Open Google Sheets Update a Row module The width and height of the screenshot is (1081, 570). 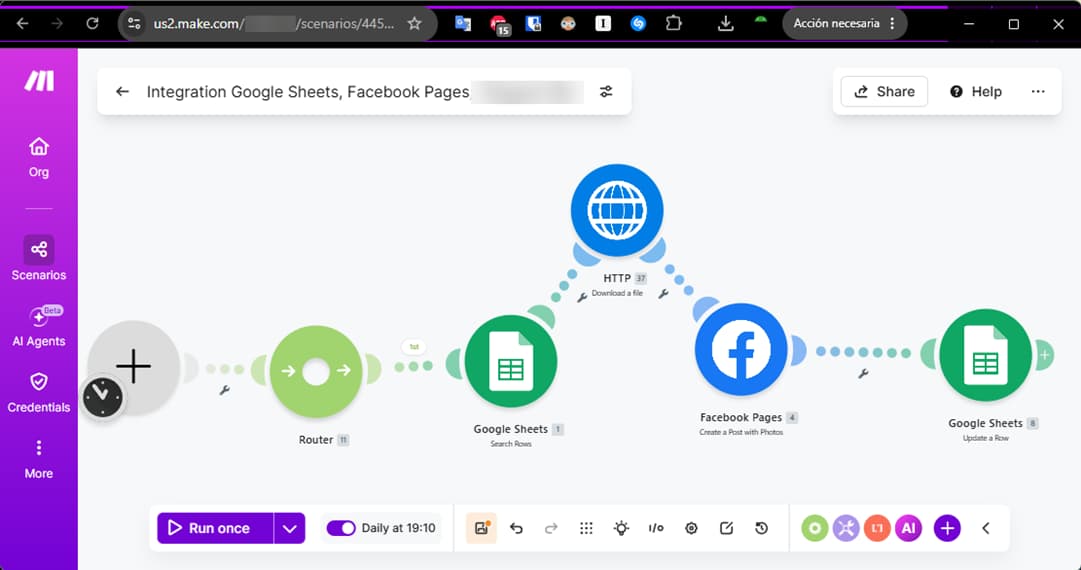coord(985,355)
